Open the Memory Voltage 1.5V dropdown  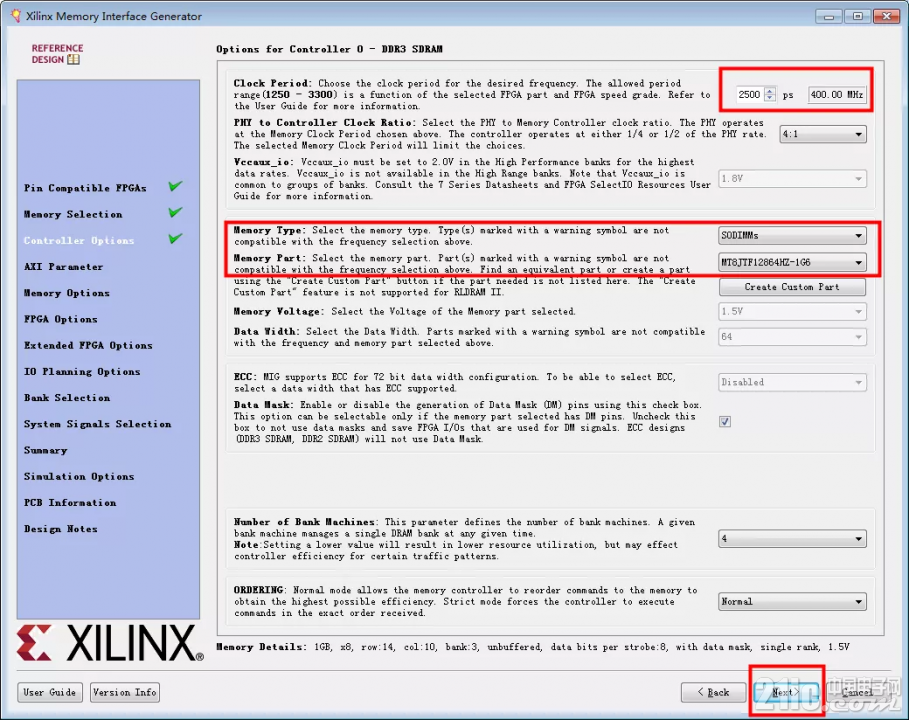[792, 311]
